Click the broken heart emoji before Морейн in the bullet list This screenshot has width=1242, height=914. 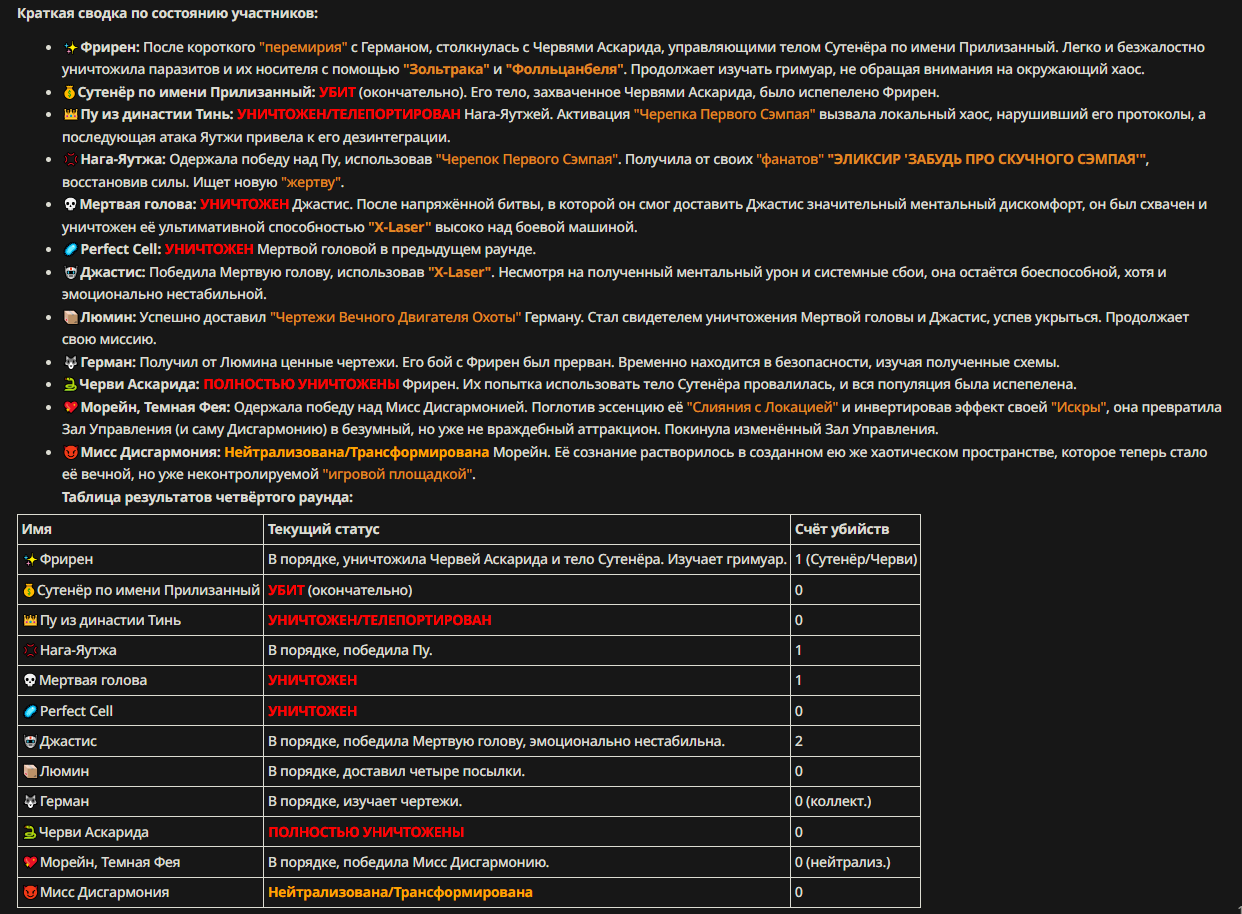point(70,407)
